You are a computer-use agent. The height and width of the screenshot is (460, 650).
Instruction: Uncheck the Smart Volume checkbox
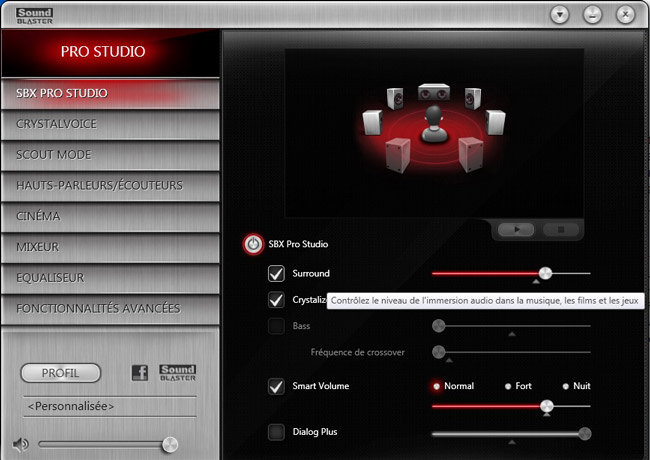276,386
